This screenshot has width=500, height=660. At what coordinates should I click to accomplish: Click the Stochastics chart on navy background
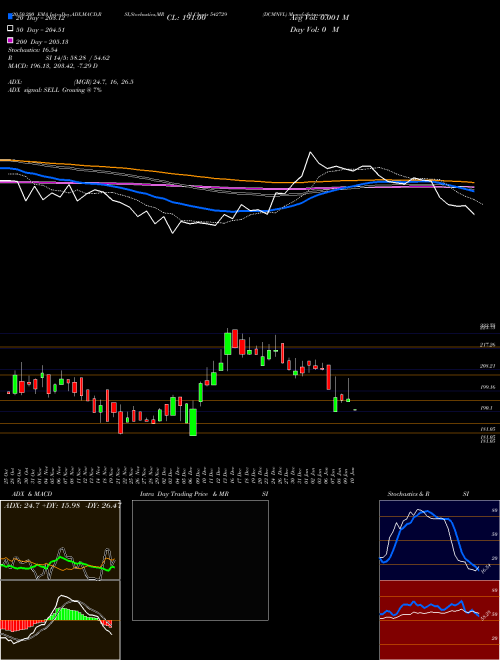[439, 540]
